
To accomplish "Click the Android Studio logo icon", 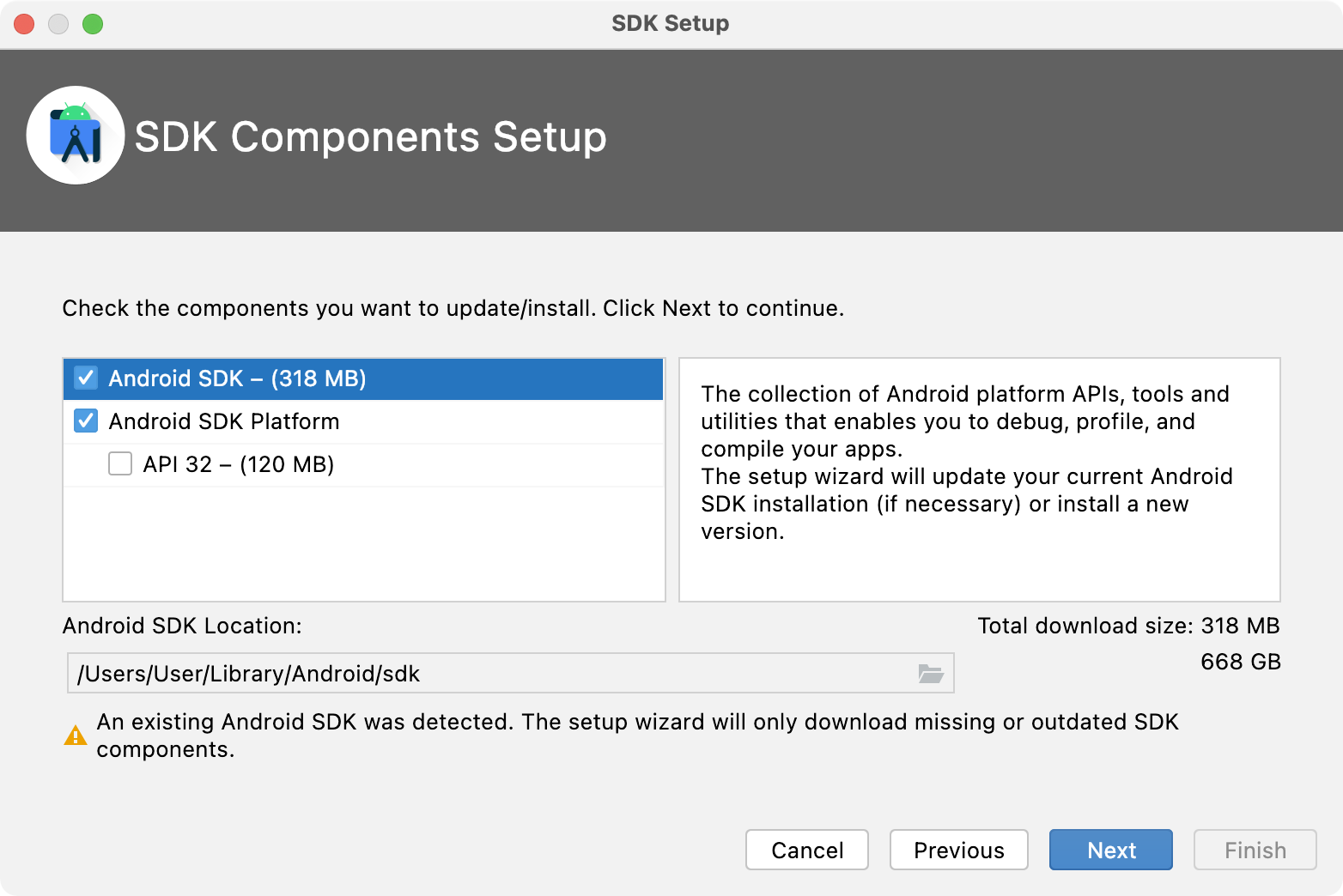I will coord(76,135).
